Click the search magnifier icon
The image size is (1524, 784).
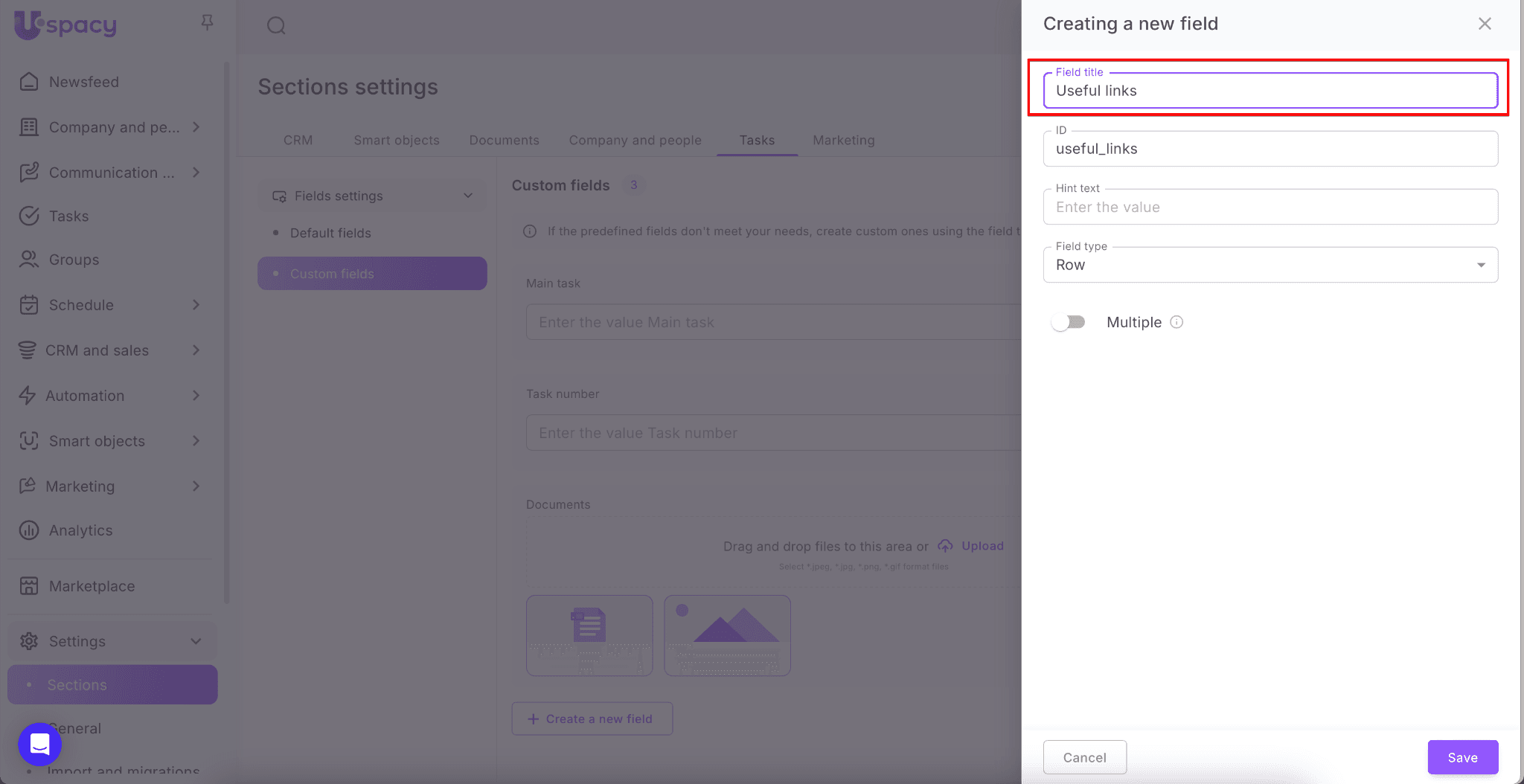point(276,26)
